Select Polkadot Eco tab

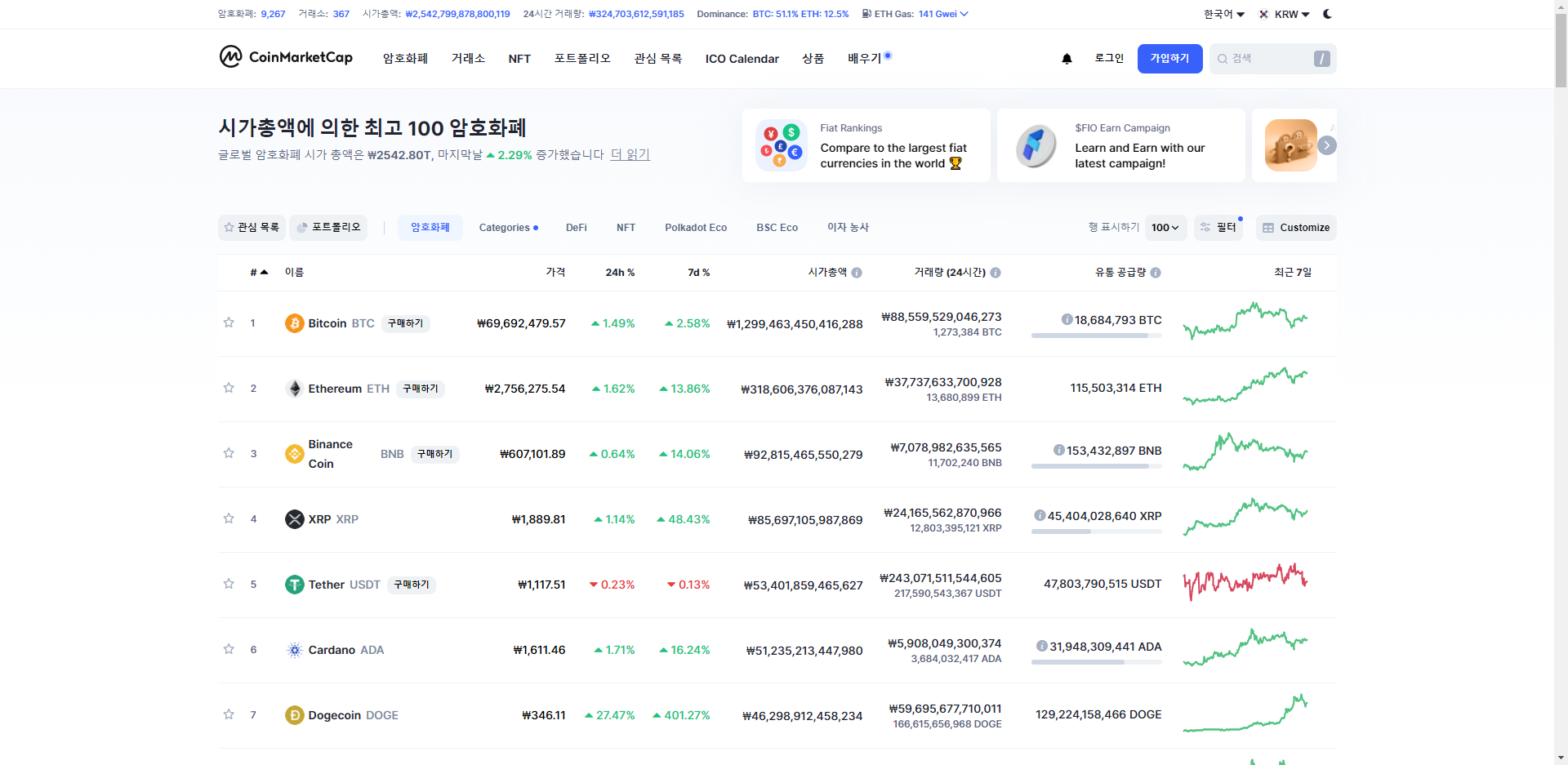click(696, 228)
